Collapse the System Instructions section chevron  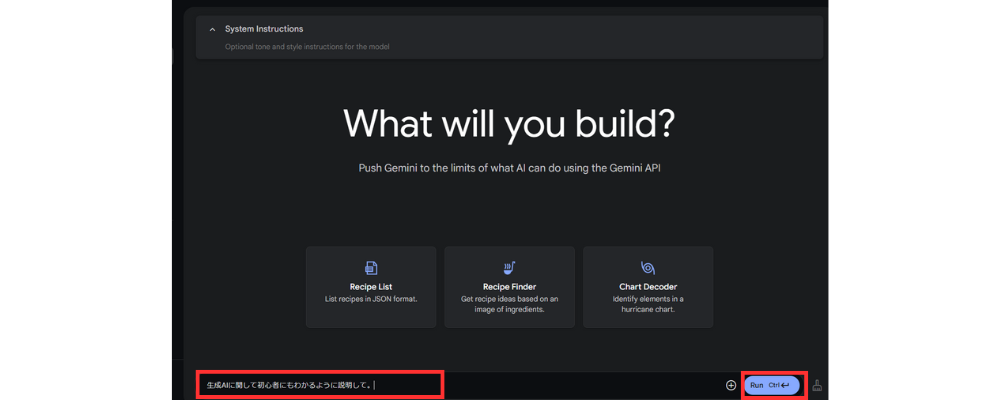[x=212, y=29]
